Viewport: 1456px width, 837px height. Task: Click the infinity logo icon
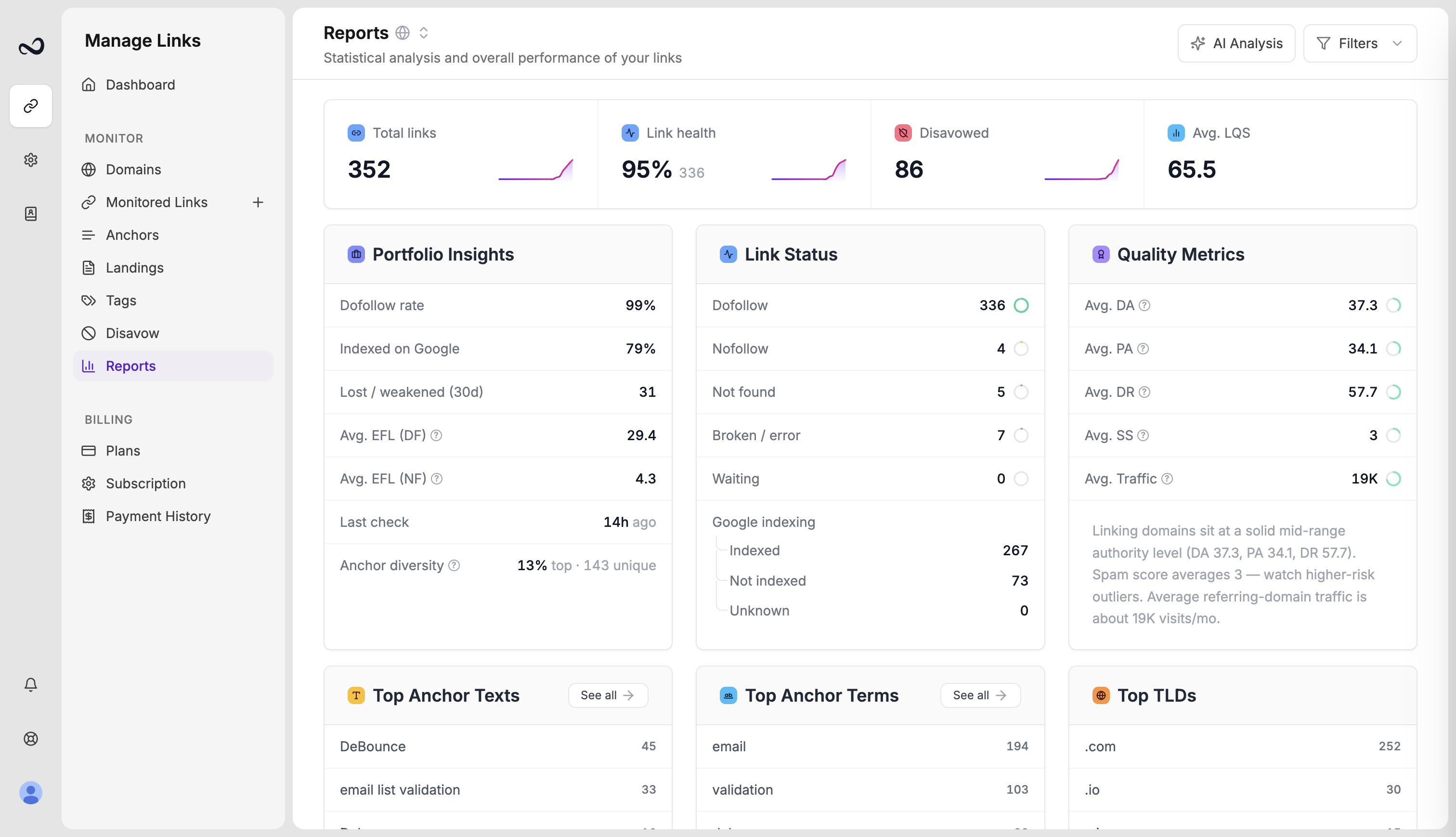31,46
